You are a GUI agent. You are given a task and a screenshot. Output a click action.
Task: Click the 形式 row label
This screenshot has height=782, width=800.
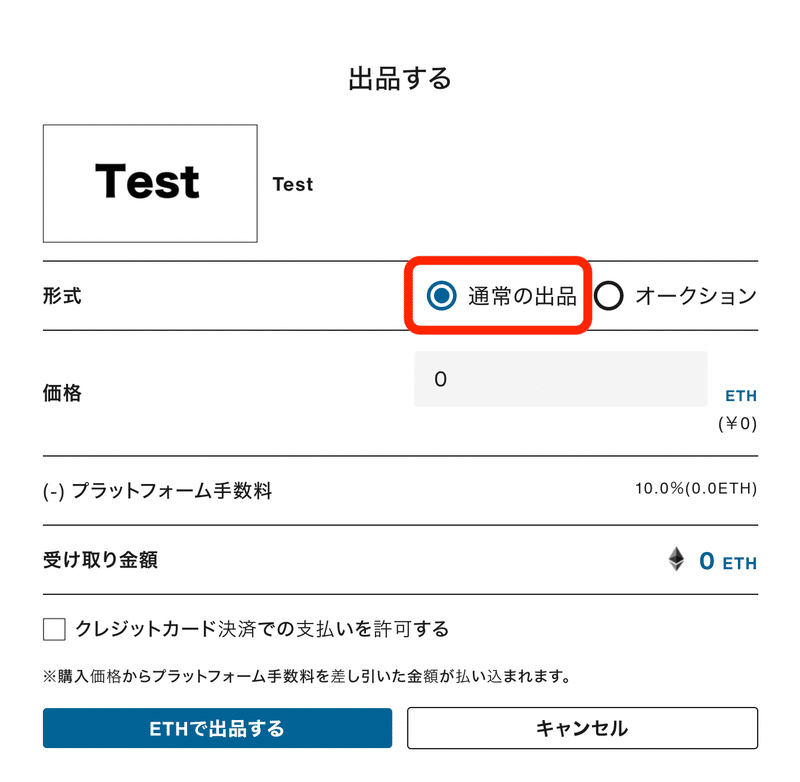(62, 296)
